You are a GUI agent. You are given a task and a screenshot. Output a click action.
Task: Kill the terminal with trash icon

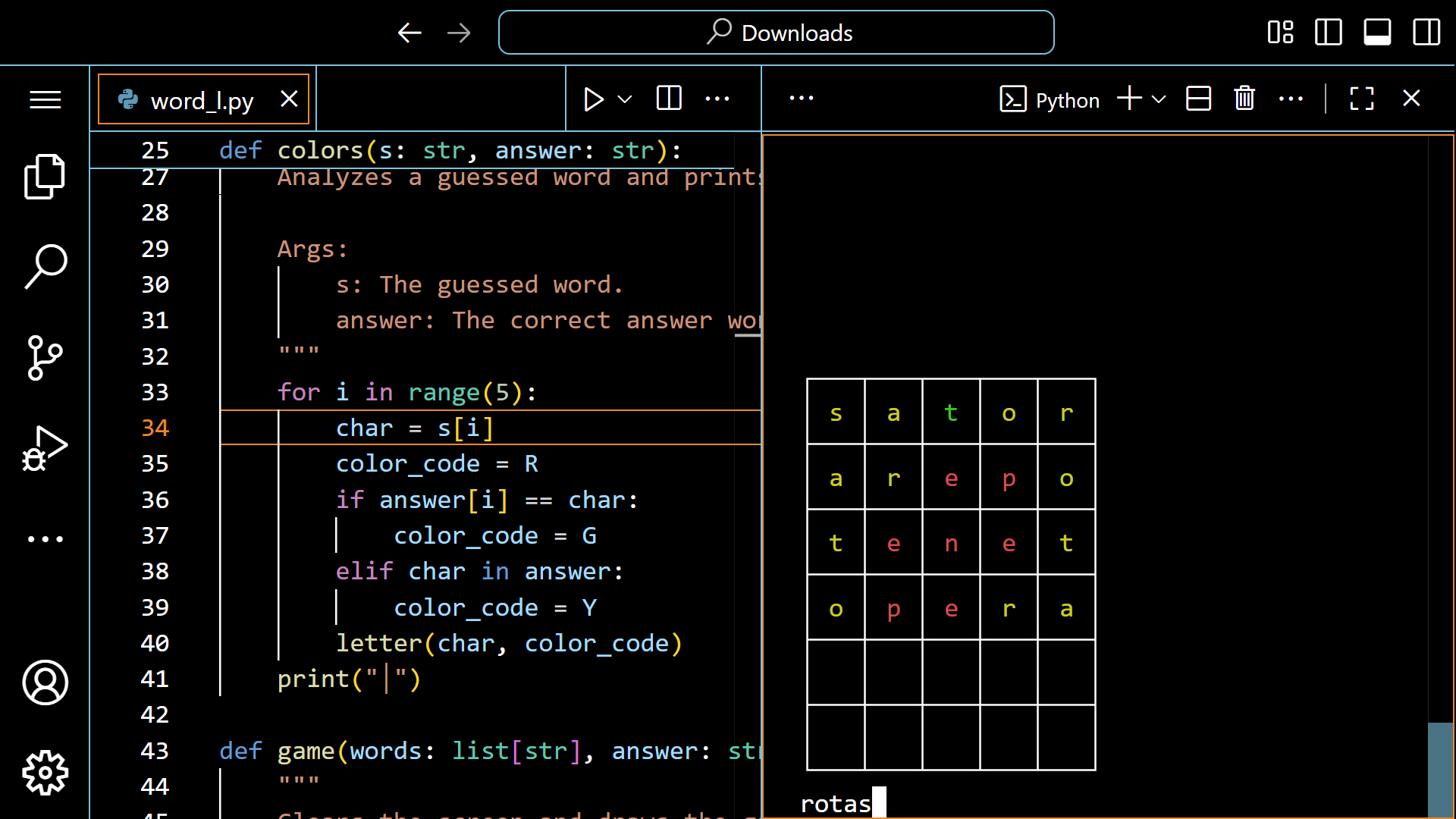pos(1244,99)
